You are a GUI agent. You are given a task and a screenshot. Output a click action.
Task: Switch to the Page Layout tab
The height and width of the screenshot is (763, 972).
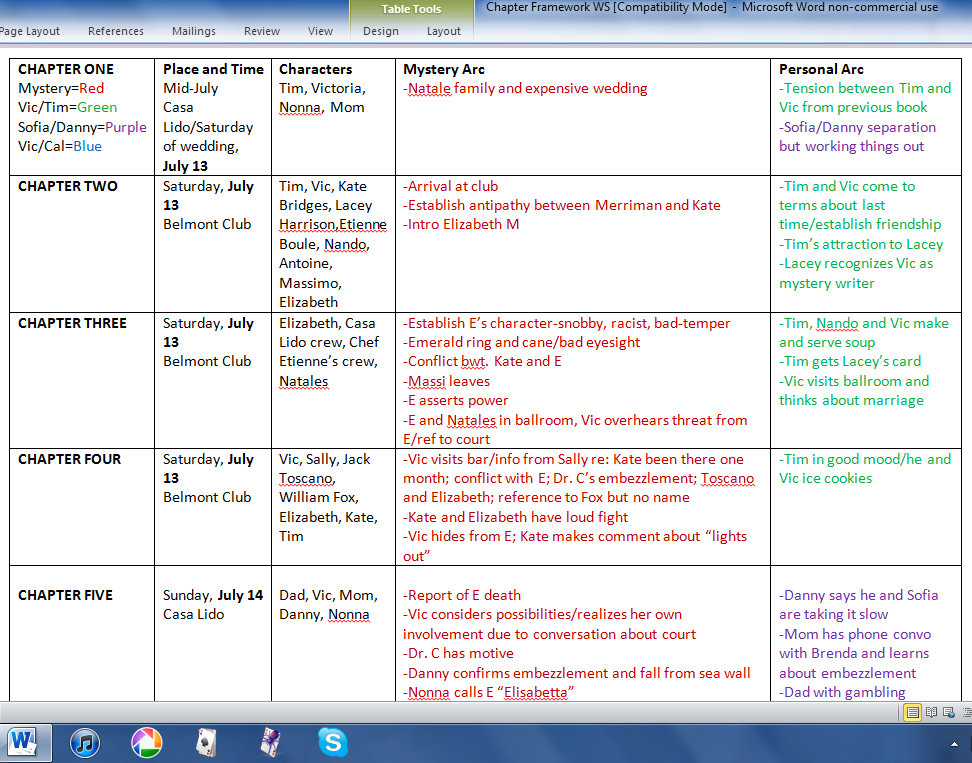click(x=30, y=31)
